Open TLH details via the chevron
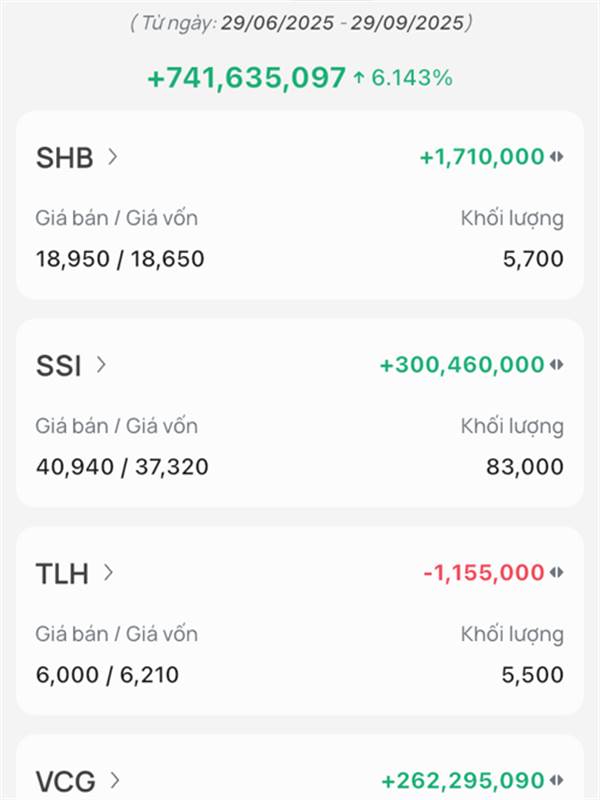Screen dimensions: 600x800 pyautogui.click(x=109, y=572)
